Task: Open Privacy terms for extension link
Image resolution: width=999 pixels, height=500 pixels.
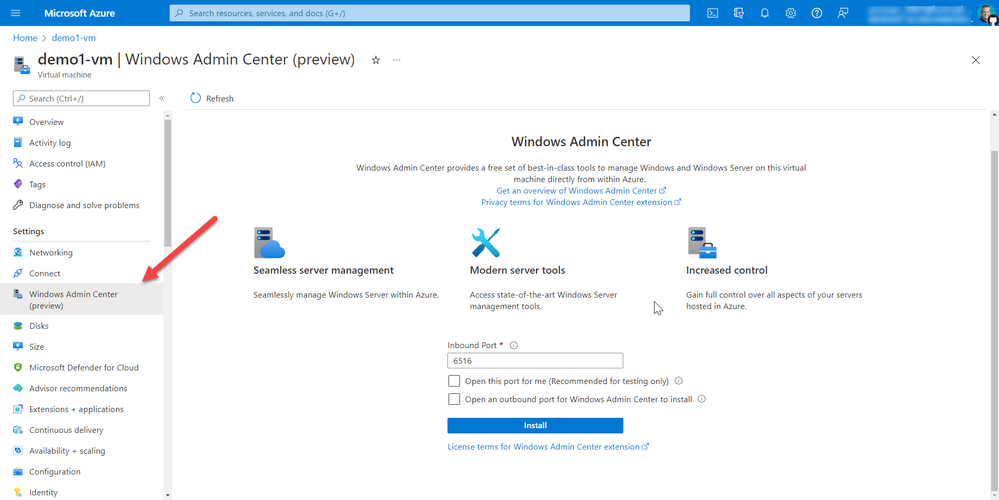Action: click(581, 202)
